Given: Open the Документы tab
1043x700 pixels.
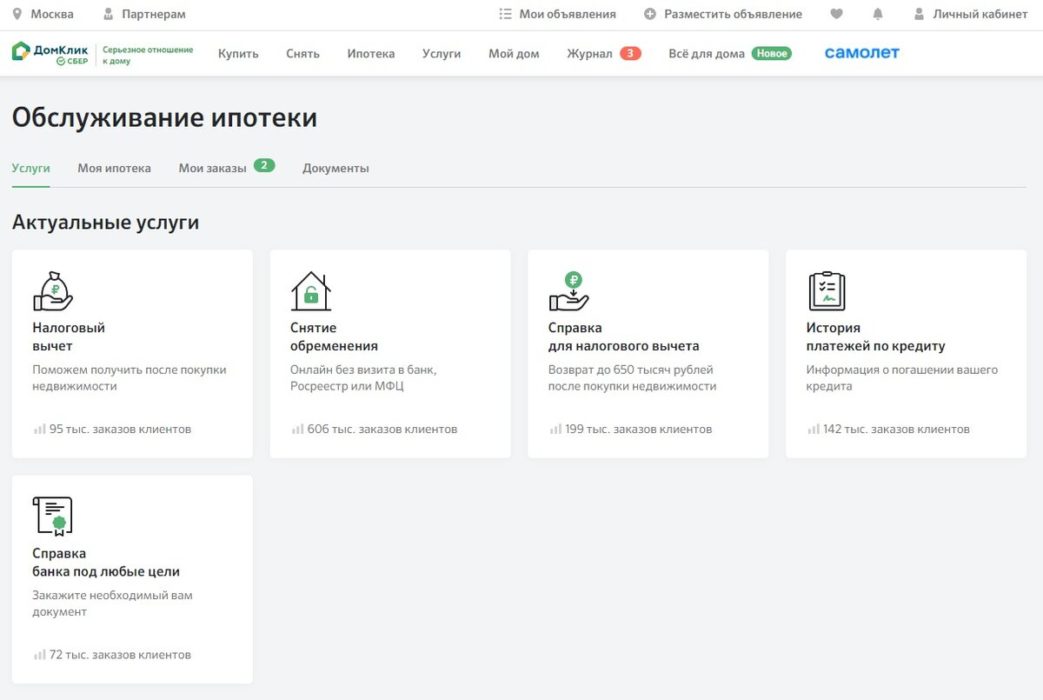Looking at the screenshot, I should (336, 168).
